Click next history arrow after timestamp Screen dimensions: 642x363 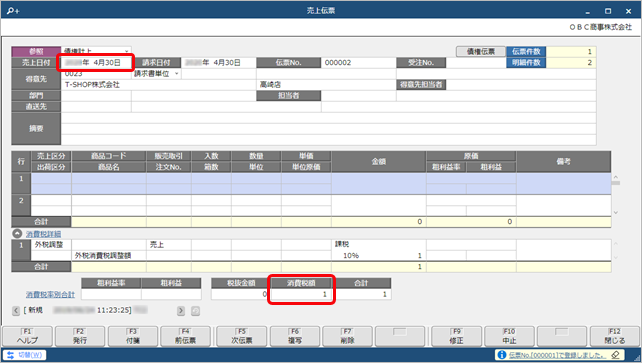click(x=181, y=311)
